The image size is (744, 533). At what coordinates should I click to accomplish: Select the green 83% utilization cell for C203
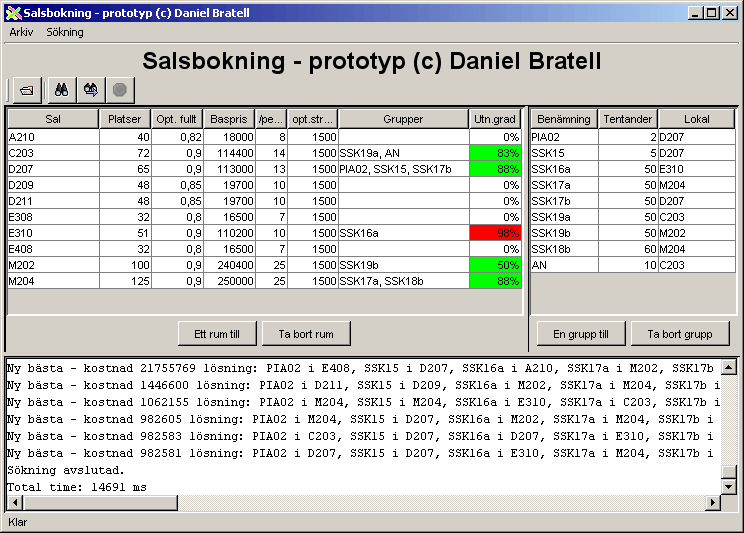click(495, 153)
